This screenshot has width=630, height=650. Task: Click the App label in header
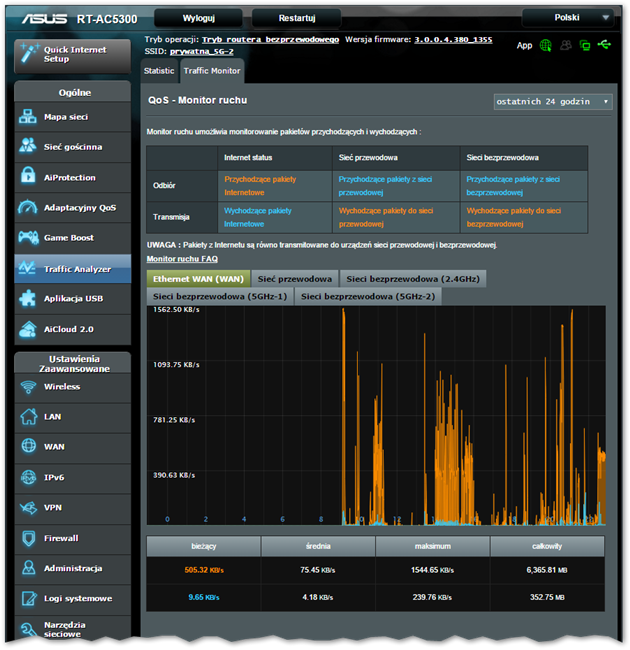[524, 46]
